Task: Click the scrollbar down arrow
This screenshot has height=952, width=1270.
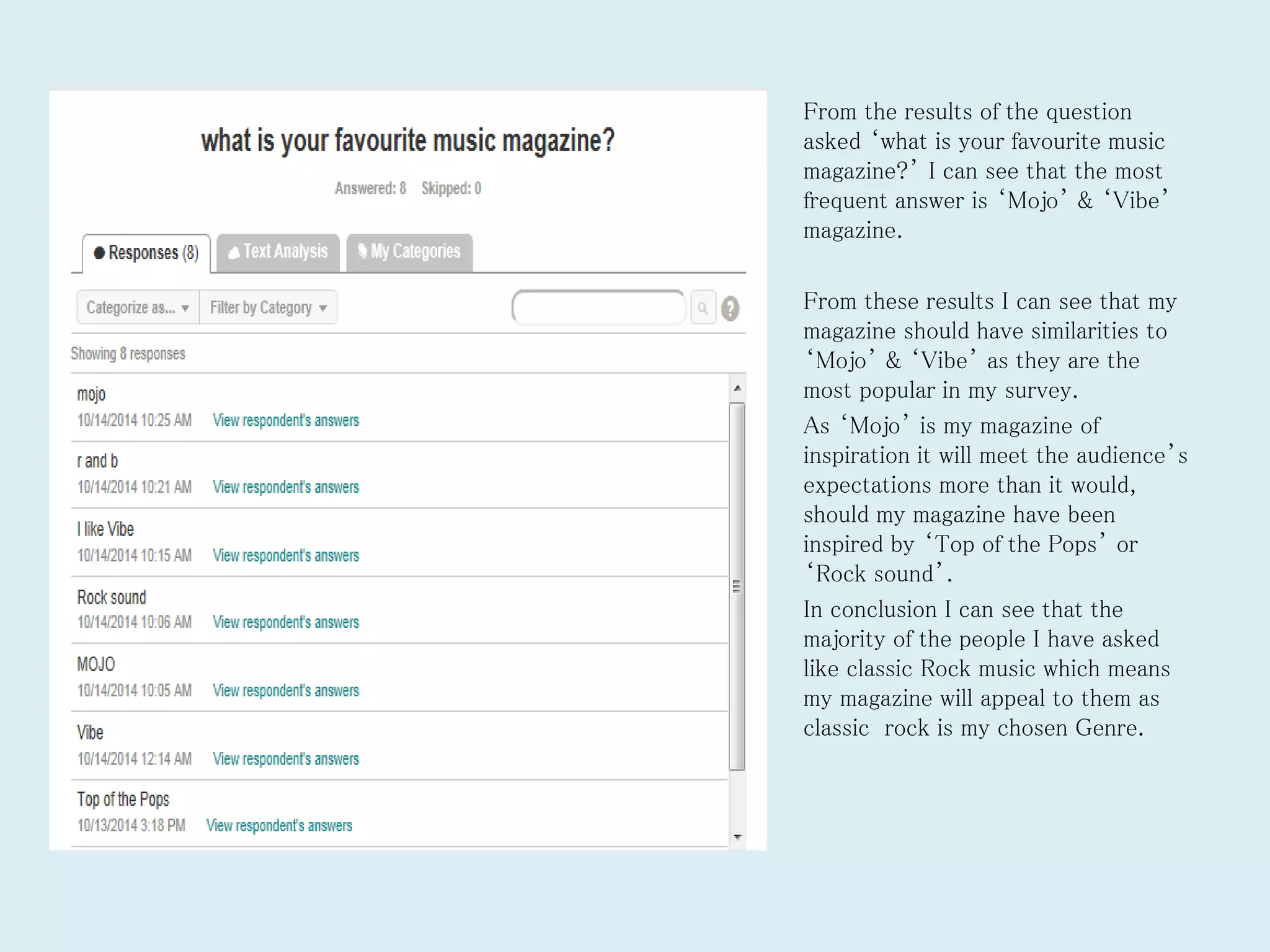Action: (737, 837)
